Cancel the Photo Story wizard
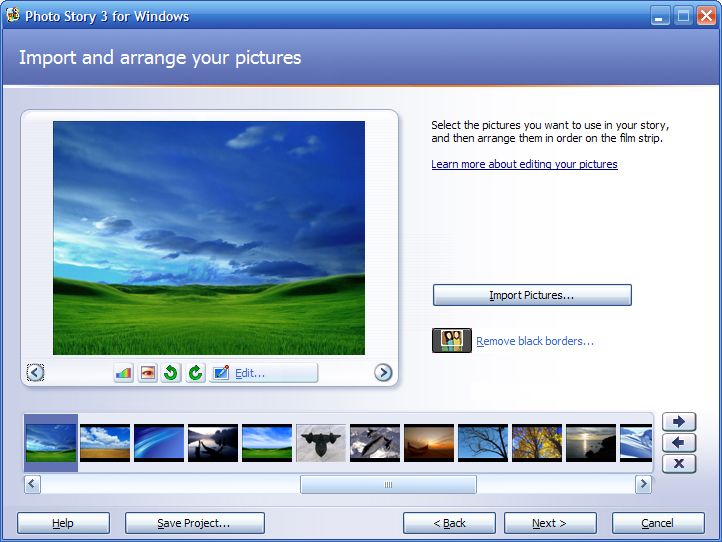Viewport: 722px width, 542px height. pos(658,523)
